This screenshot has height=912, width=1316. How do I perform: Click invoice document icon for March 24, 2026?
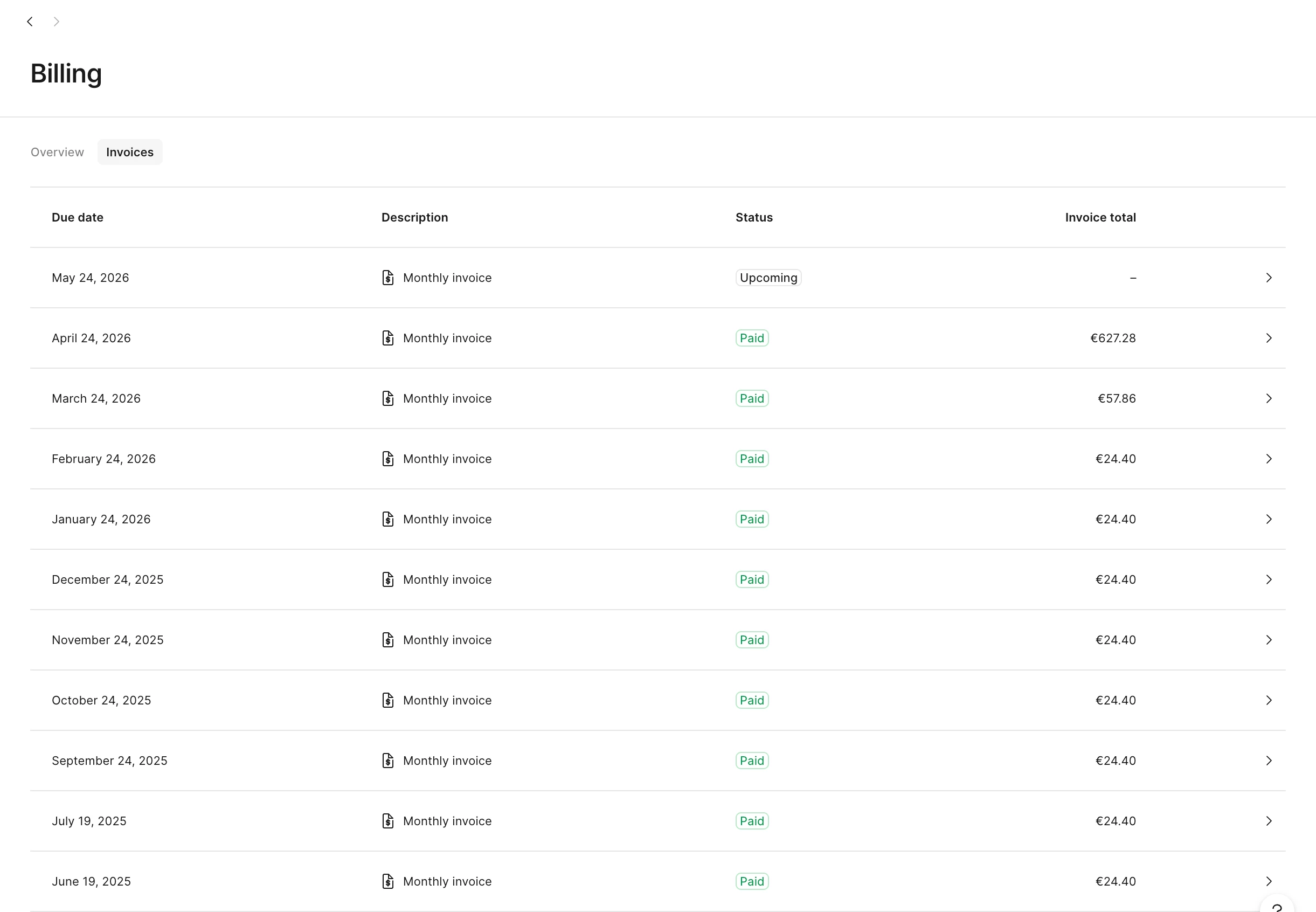tap(388, 398)
